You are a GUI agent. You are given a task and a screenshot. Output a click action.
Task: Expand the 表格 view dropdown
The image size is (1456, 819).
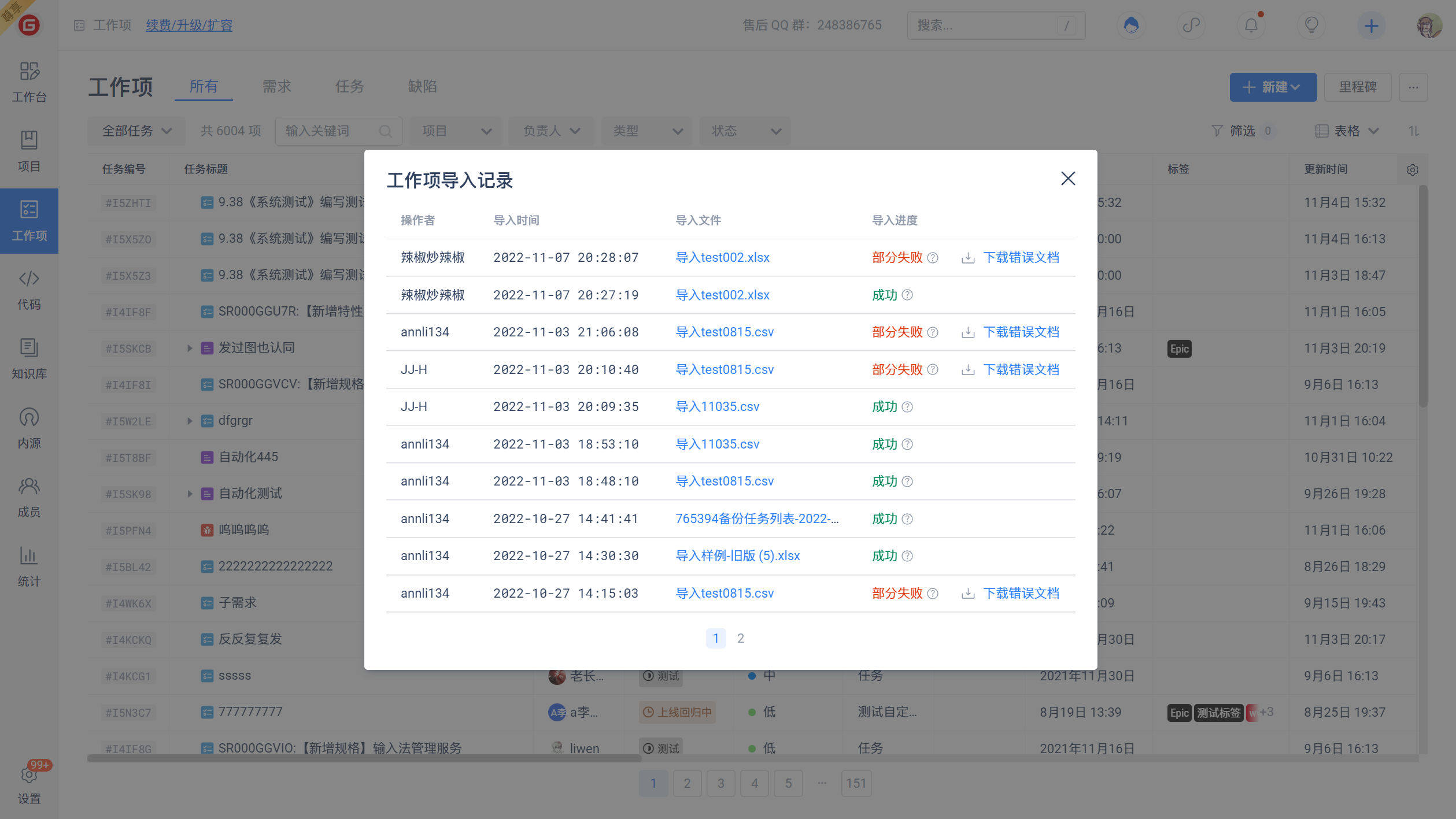[1347, 131]
